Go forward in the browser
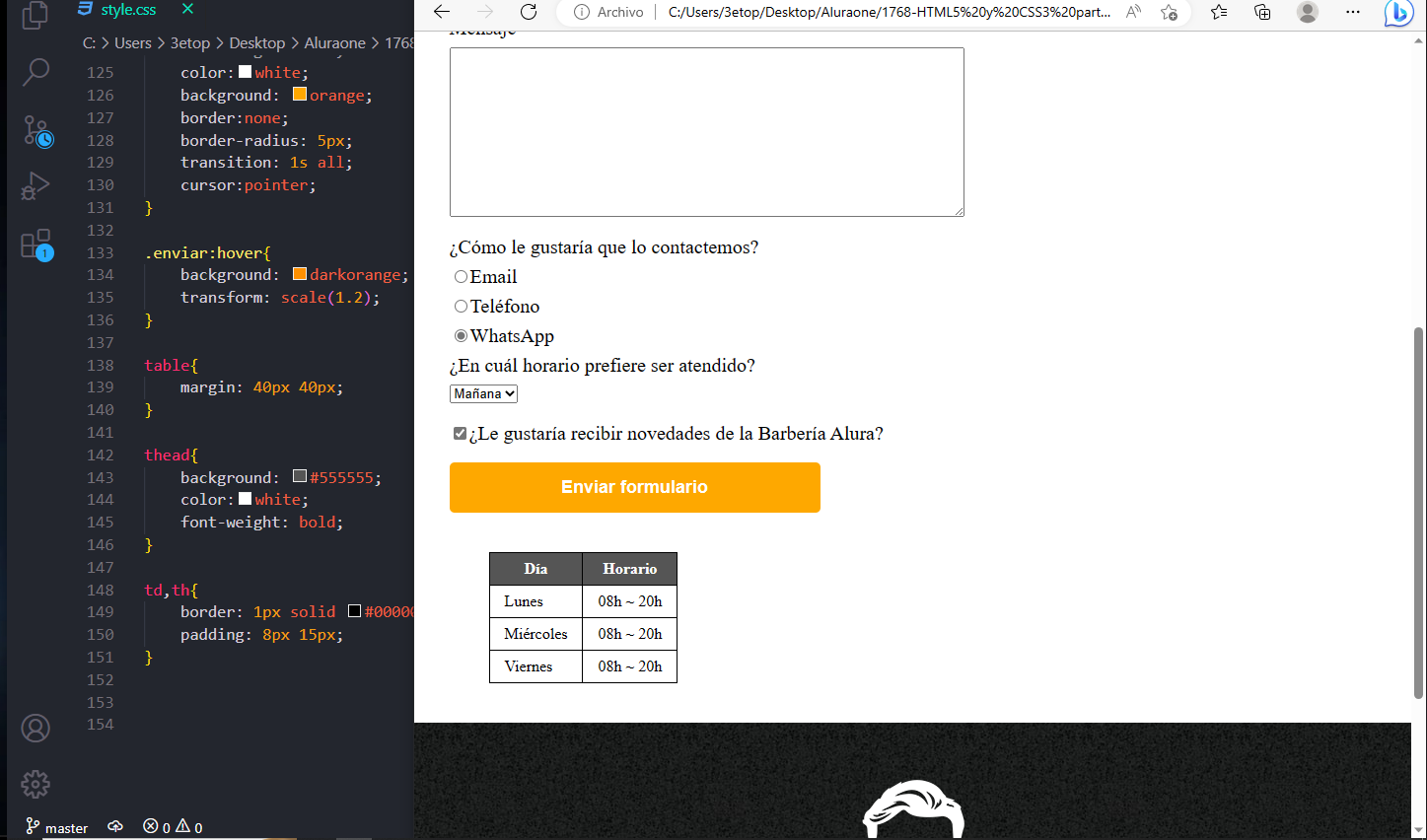The height and width of the screenshot is (840, 1427). (485, 12)
